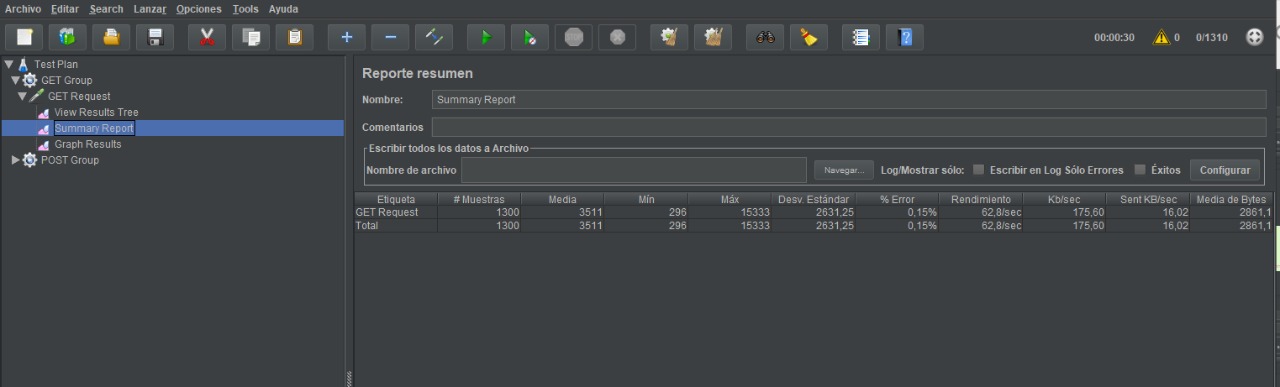Open the Archivo menu
Image resolution: width=1280 pixels, height=387 pixels.
pyautogui.click(x=23, y=9)
